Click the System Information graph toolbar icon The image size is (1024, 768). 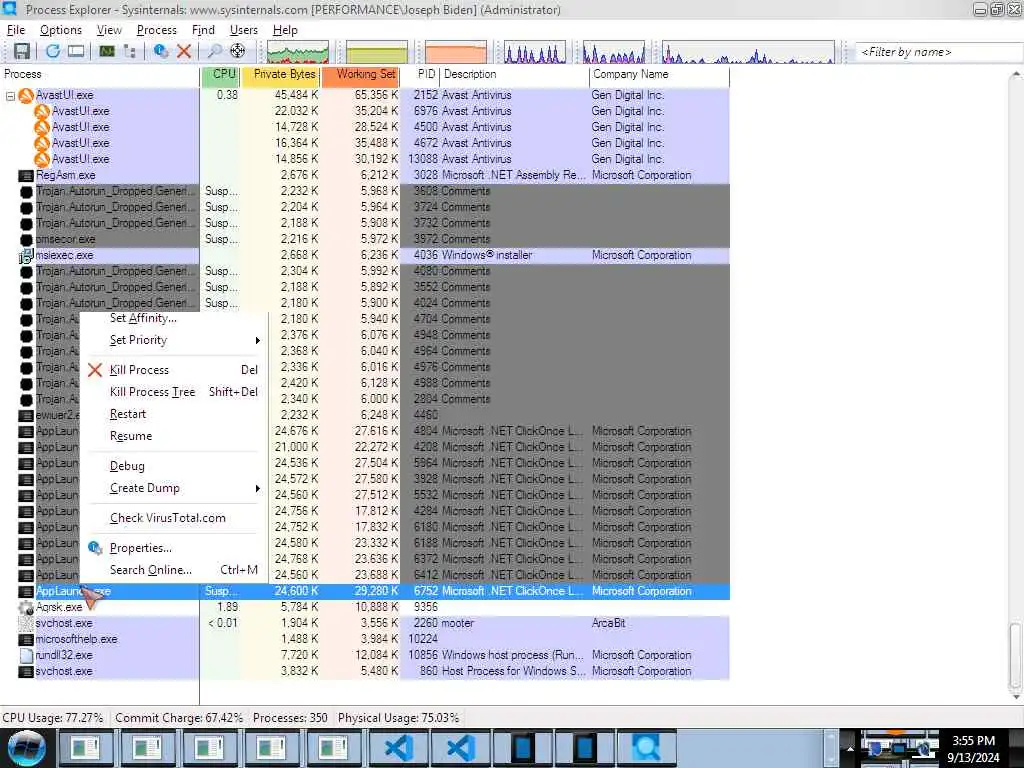(x=106, y=51)
